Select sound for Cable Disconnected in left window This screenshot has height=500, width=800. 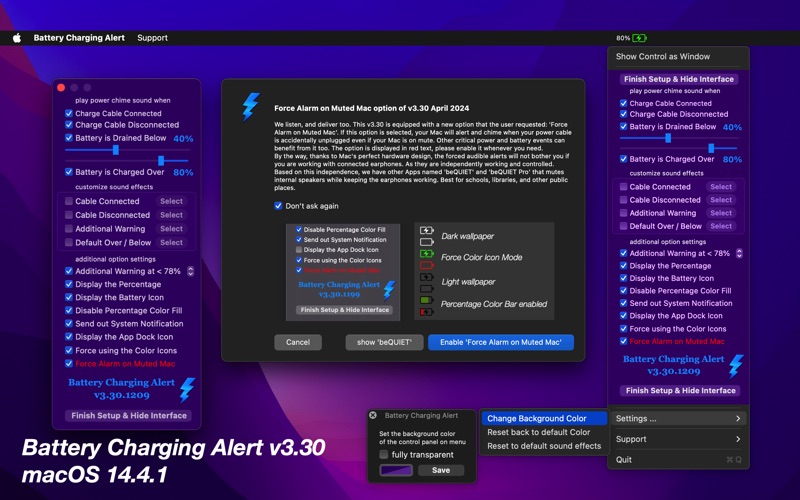171,215
